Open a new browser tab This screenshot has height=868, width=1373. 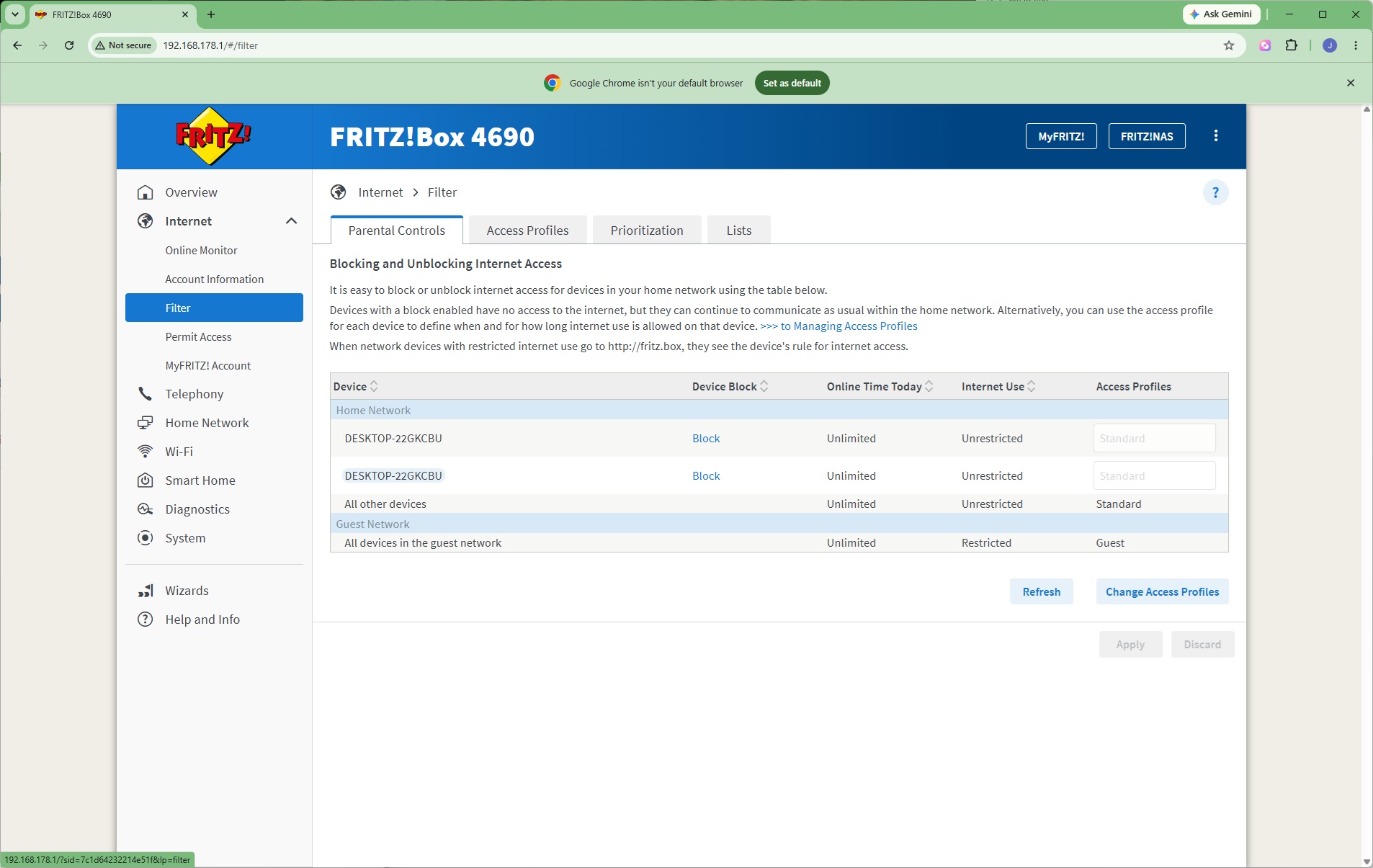tap(211, 14)
